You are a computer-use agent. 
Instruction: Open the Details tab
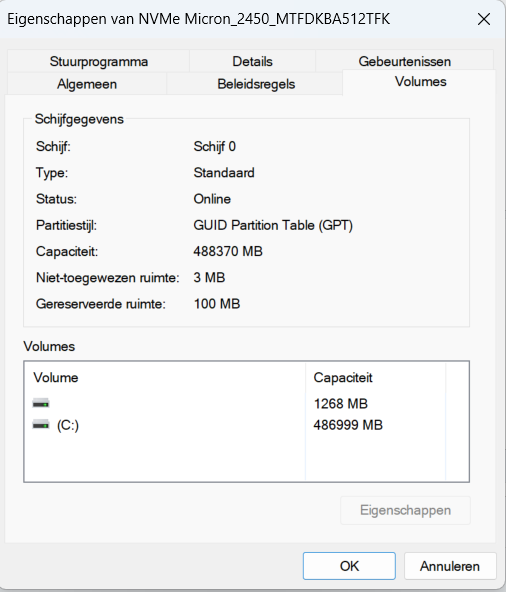pyautogui.click(x=252, y=61)
